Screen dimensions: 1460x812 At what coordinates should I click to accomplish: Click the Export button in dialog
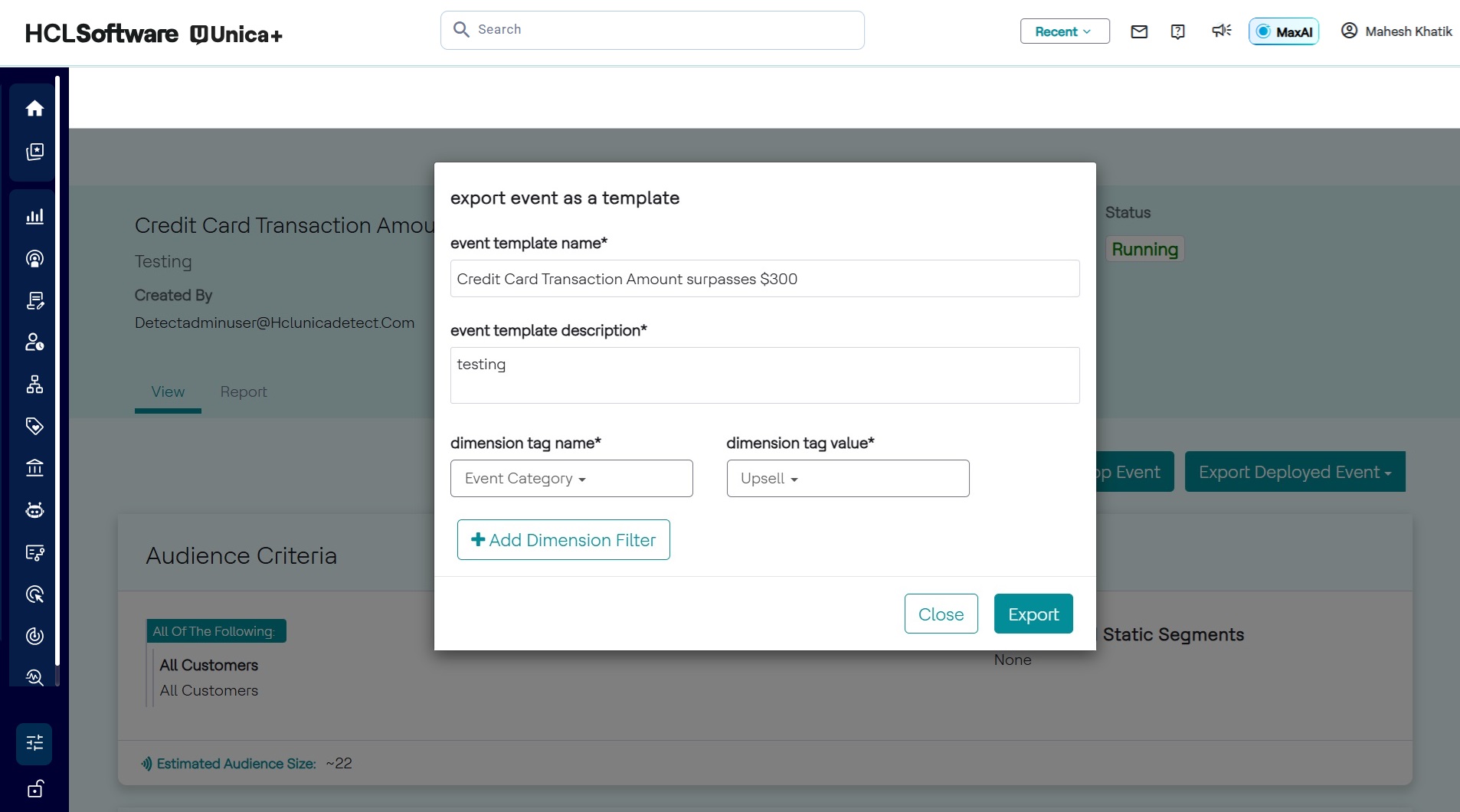[x=1033, y=614]
